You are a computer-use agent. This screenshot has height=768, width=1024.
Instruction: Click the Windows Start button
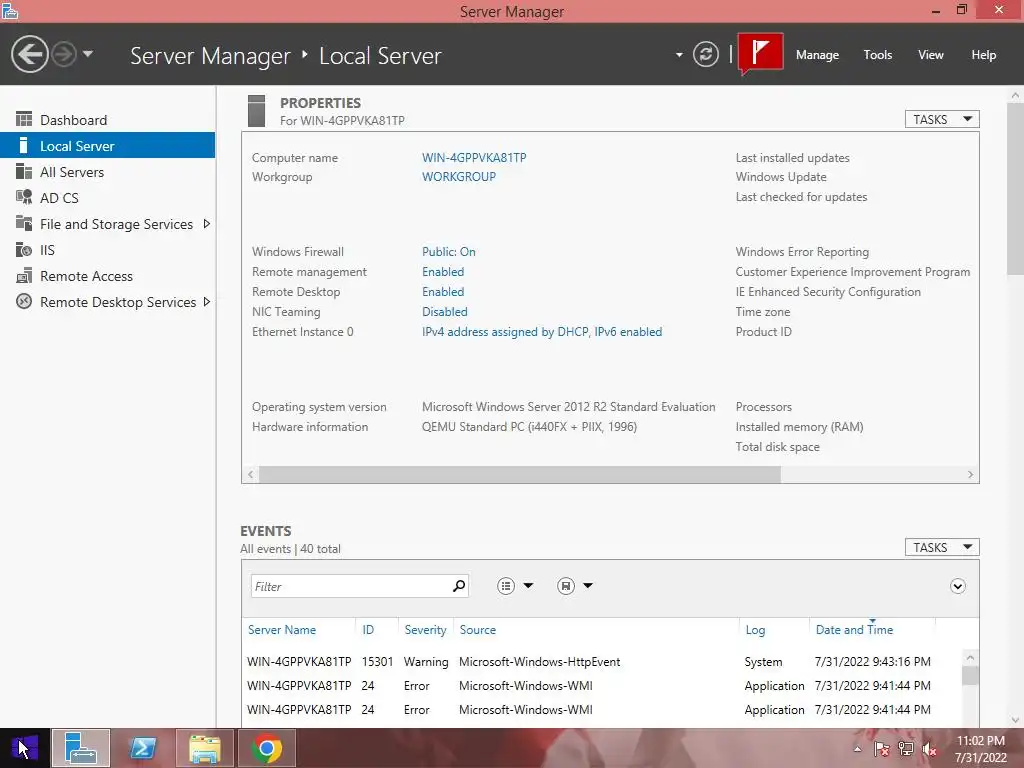coord(24,748)
